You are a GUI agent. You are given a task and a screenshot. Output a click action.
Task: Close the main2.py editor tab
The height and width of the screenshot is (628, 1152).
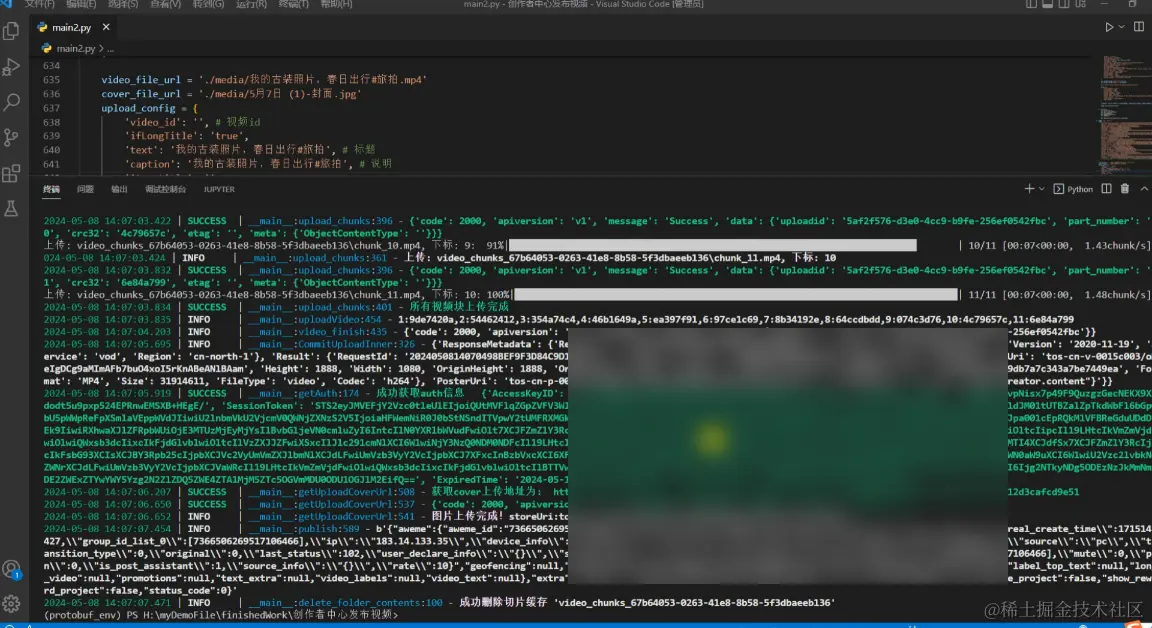tap(106, 27)
